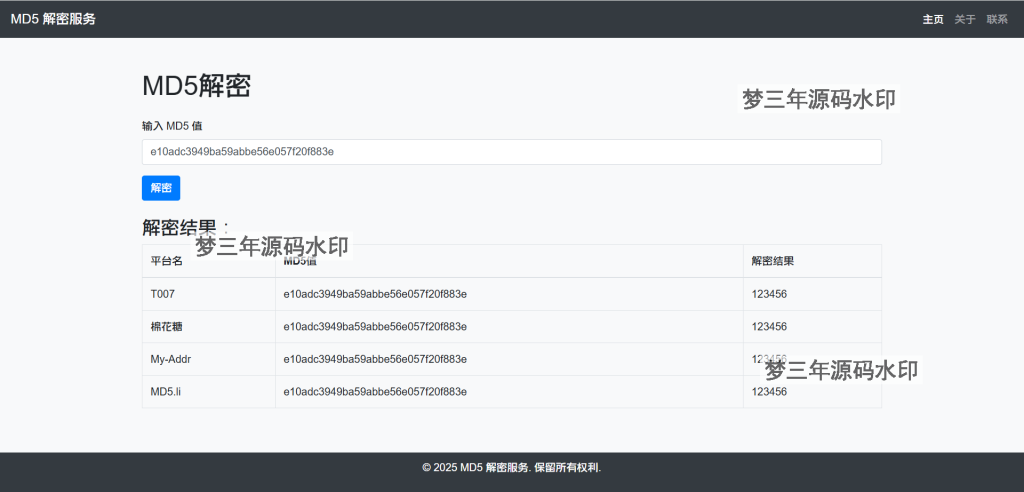
Task: Click the footer copyright text
Action: (511, 467)
